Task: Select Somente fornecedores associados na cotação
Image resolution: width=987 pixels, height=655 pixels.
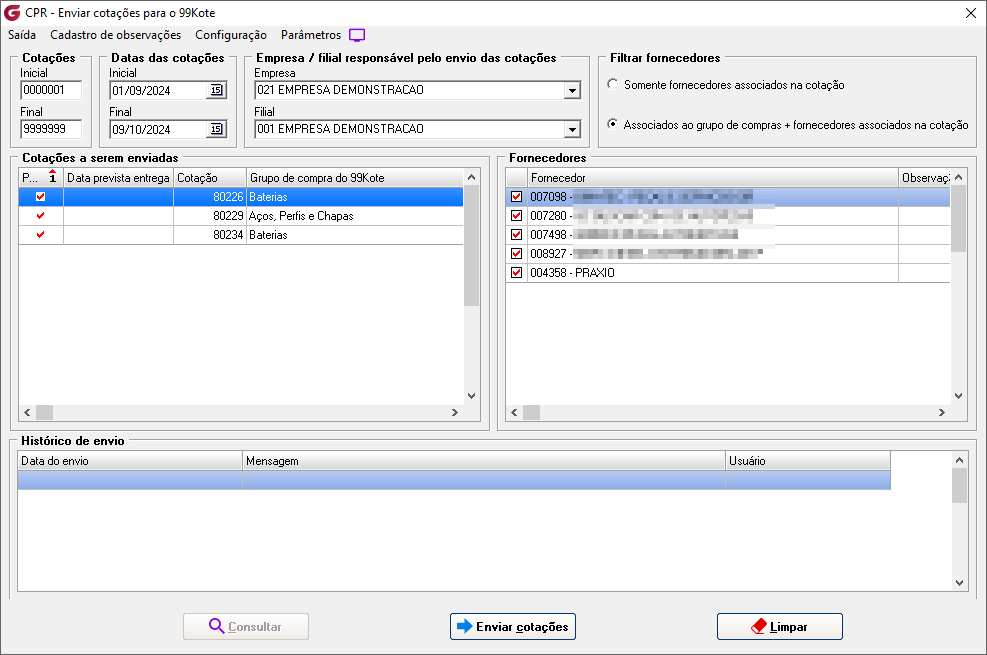Action: point(612,84)
